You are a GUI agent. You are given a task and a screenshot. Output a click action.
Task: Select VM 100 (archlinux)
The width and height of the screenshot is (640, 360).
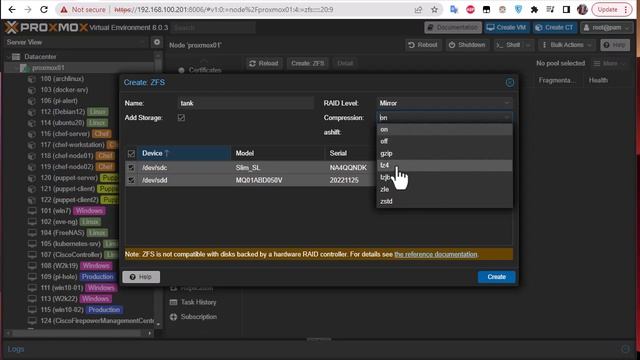point(62,79)
